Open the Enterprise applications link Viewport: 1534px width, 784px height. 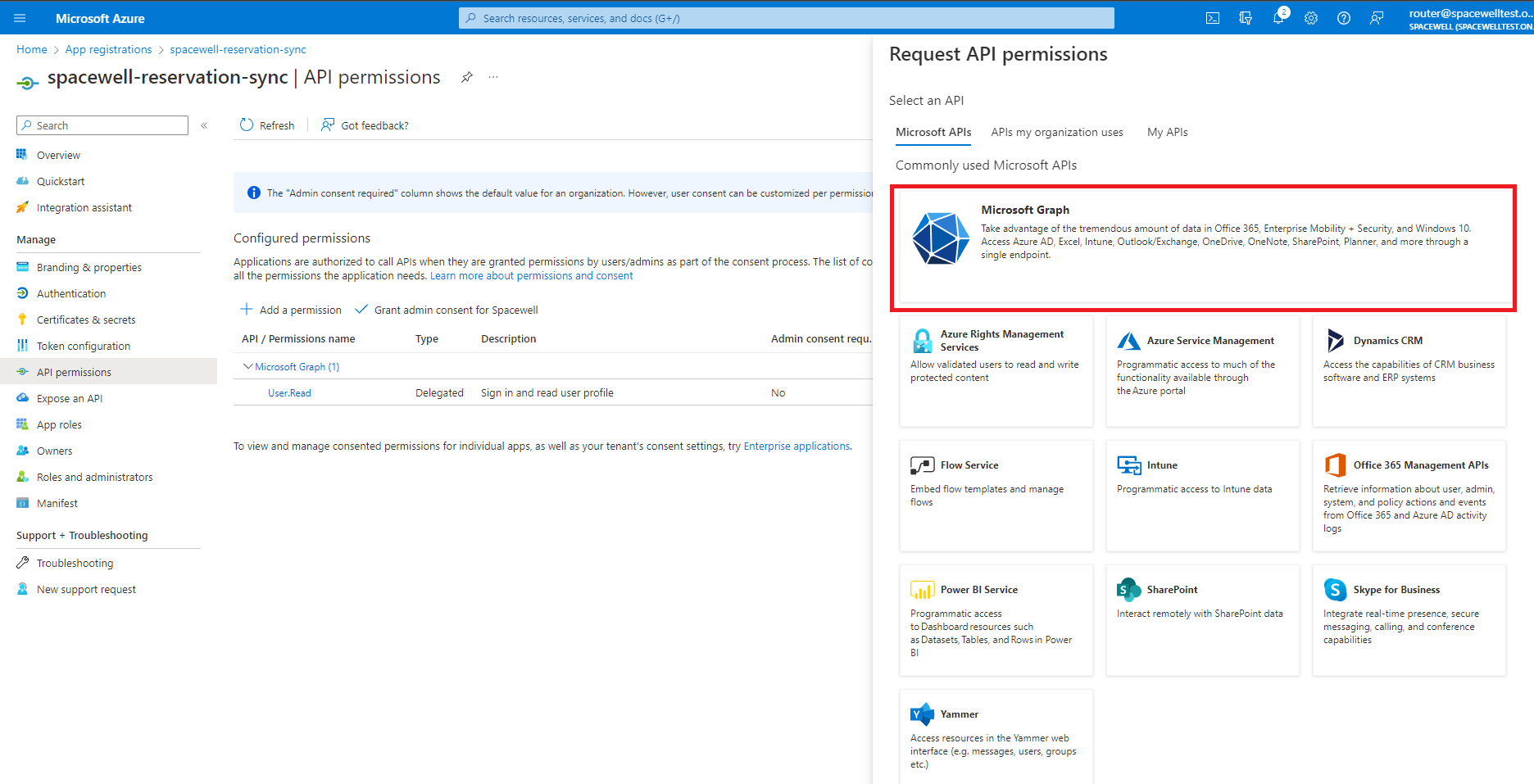click(796, 446)
